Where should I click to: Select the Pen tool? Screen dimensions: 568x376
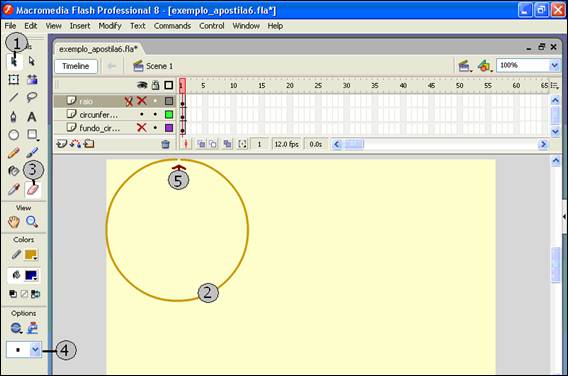pyautogui.click(x=14, y=117)
